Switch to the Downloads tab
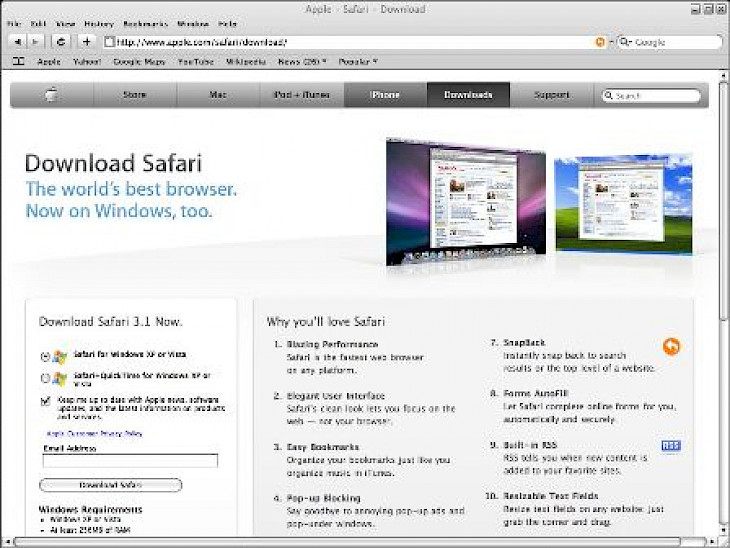The height and width of the screenshot is (548, 730). point(468,95)
